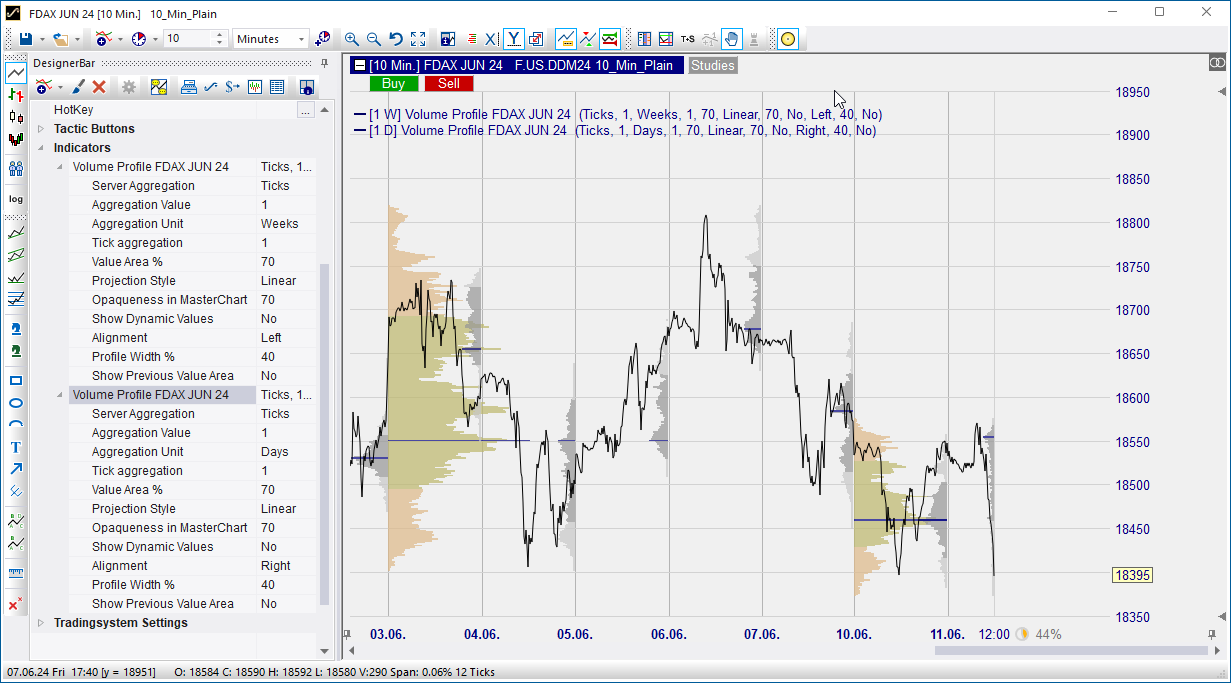
Task: Open the Studies tab on chart
Action: click(x=712, y=65)
